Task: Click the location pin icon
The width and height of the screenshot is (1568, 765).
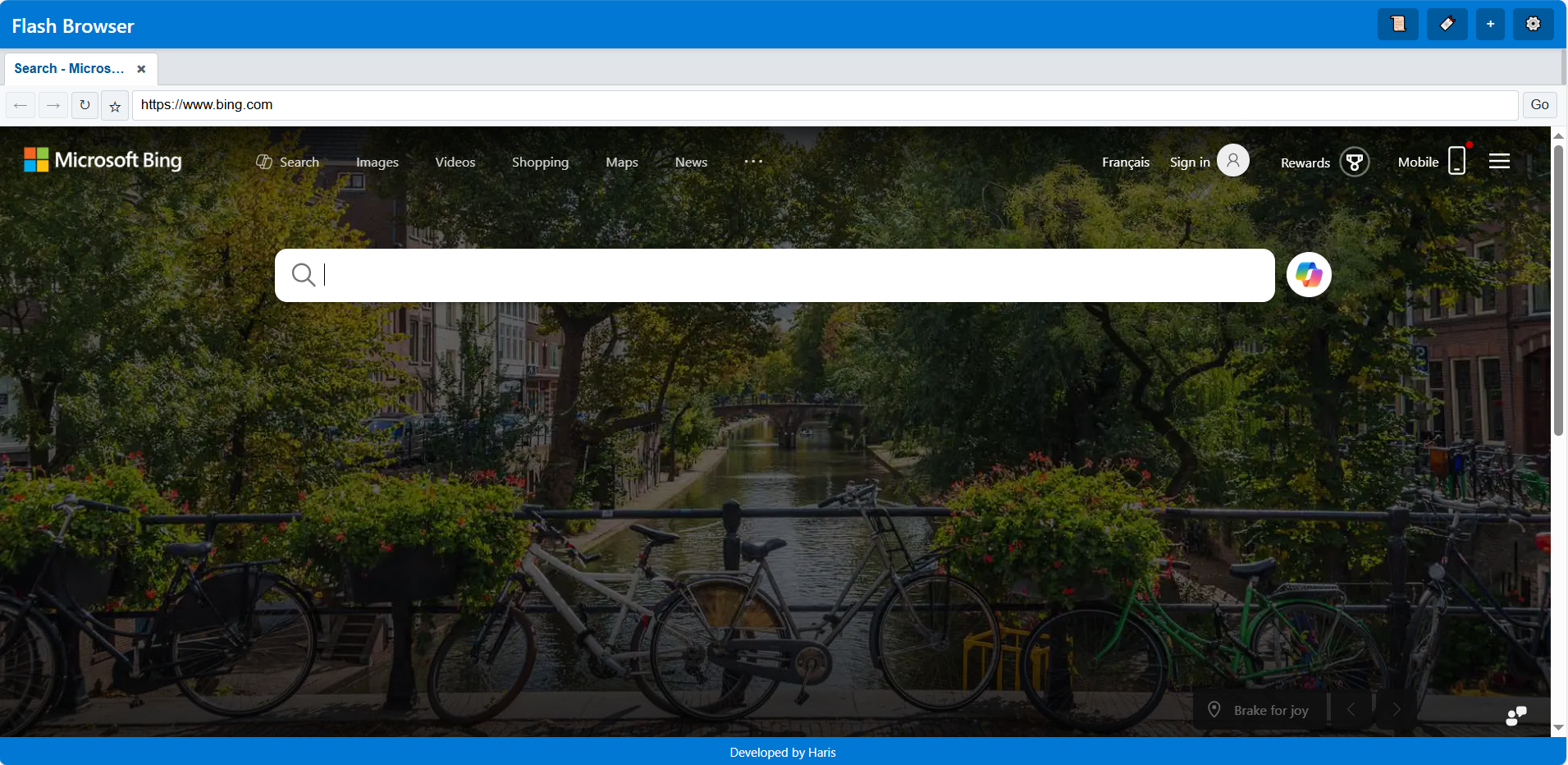Action: pos(1214,709)
